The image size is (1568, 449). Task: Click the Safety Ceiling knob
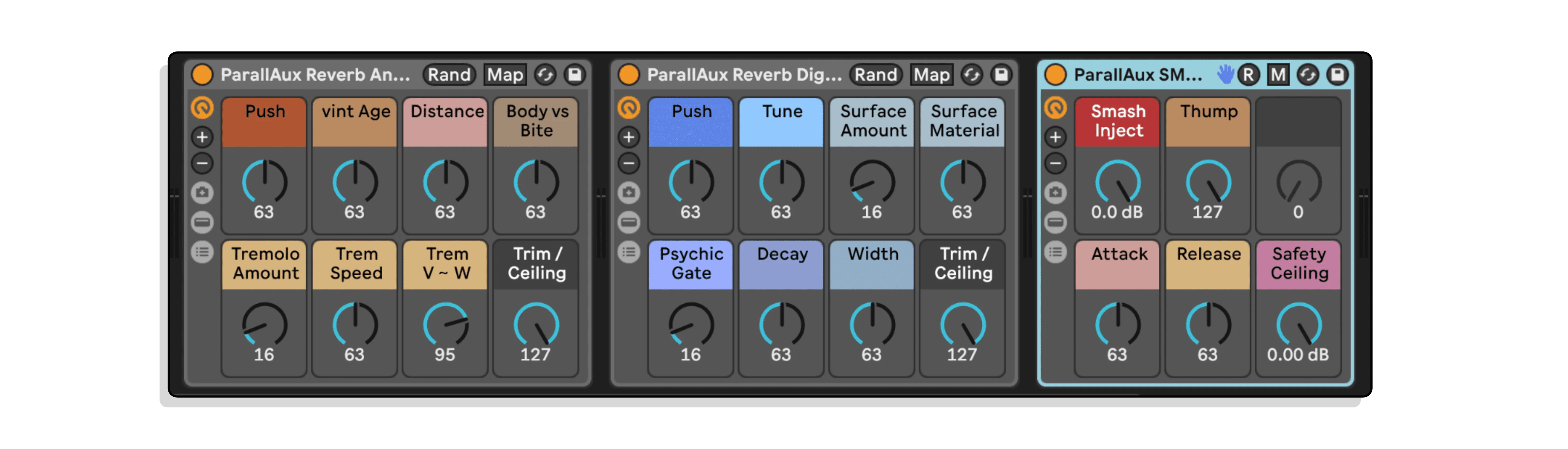1299,324
